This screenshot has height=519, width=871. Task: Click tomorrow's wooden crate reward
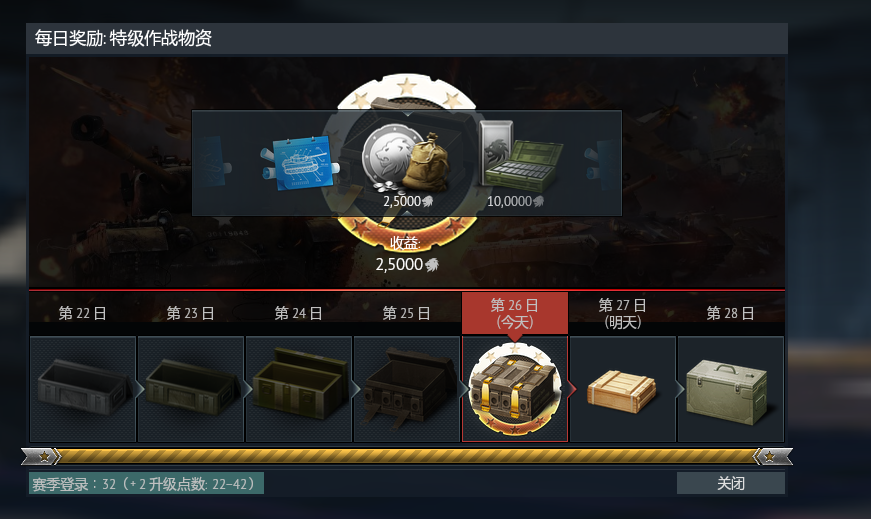pyautogui.click(x=623, y=389)
